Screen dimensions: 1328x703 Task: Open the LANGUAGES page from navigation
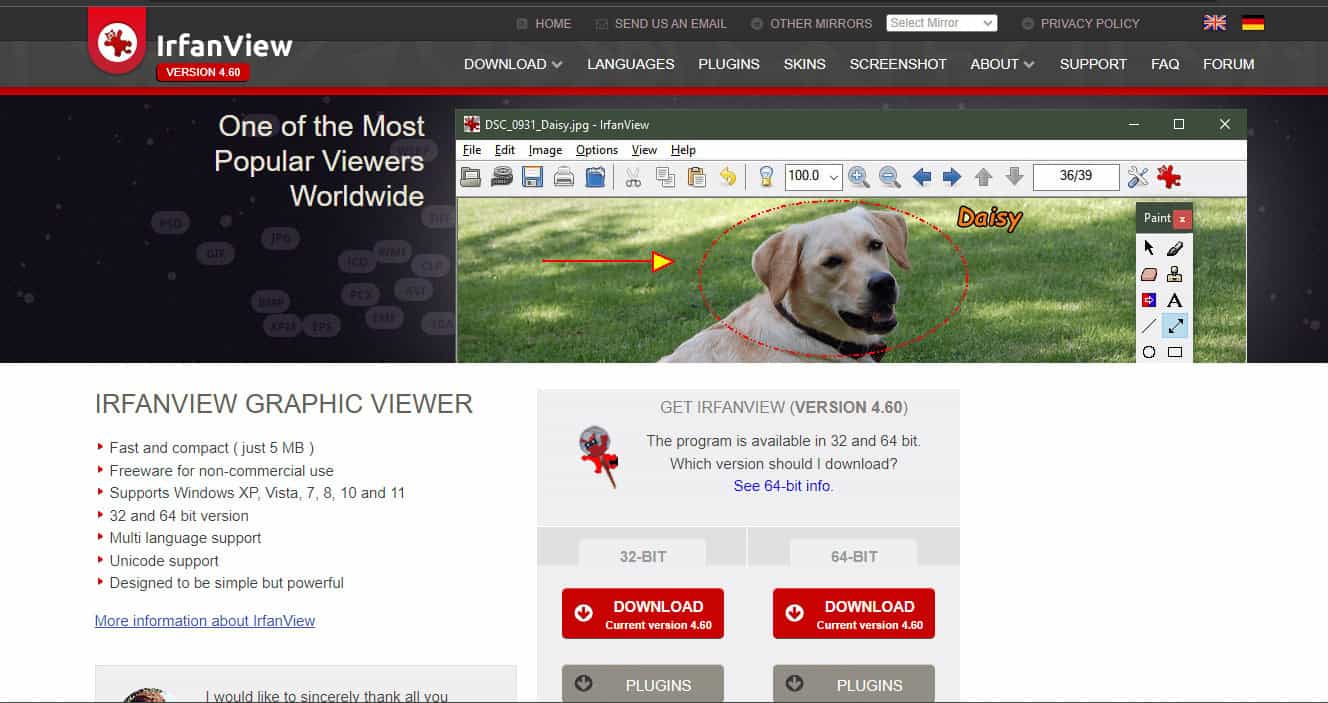click(631, 64)
